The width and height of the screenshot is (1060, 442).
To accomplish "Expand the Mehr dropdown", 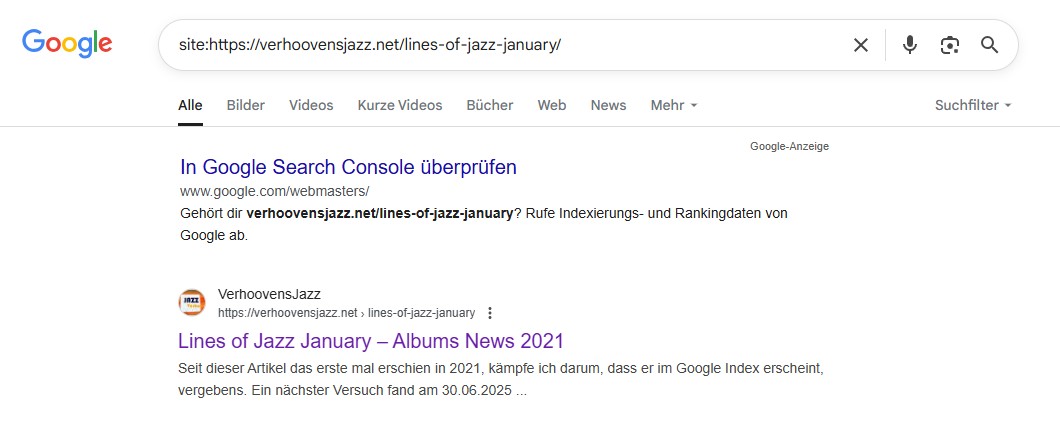I will (673, 105).
